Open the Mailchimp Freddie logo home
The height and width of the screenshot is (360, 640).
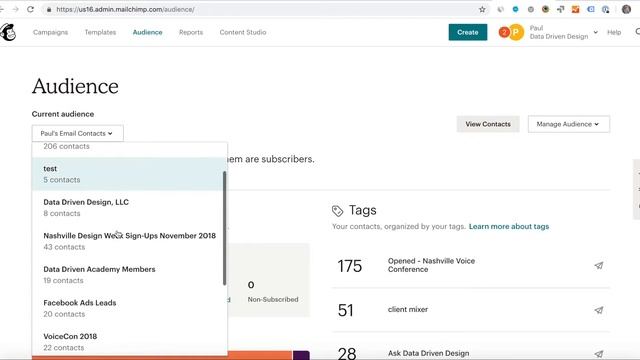click(x=8, y=32)
